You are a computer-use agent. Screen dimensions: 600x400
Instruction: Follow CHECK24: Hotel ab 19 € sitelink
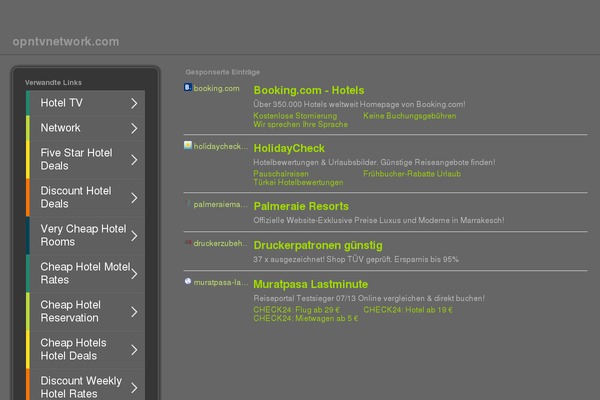pyautogui.click(x=408, y=310)
